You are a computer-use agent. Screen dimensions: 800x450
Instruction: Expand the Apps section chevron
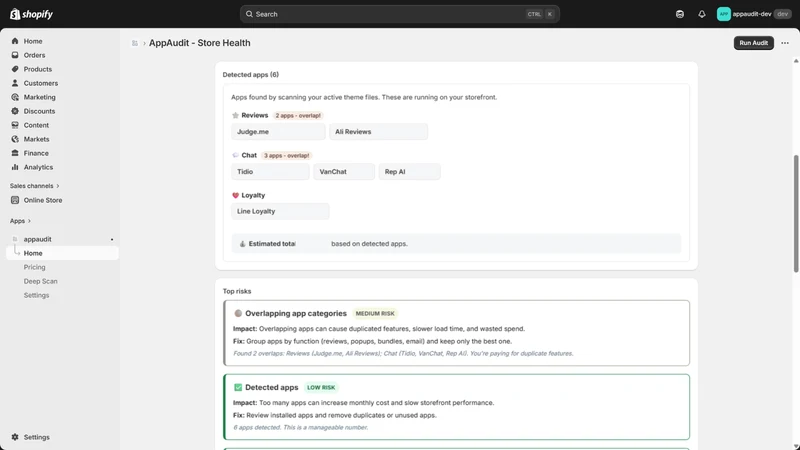tap(29, 221)
